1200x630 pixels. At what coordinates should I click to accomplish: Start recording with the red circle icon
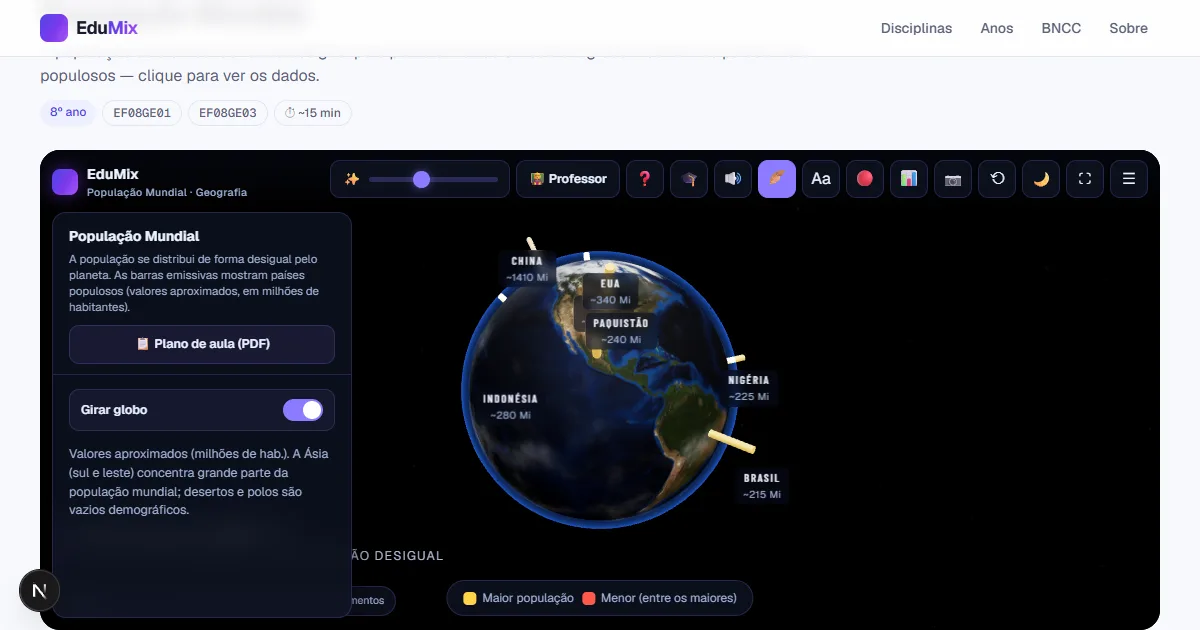coord(865,179)
